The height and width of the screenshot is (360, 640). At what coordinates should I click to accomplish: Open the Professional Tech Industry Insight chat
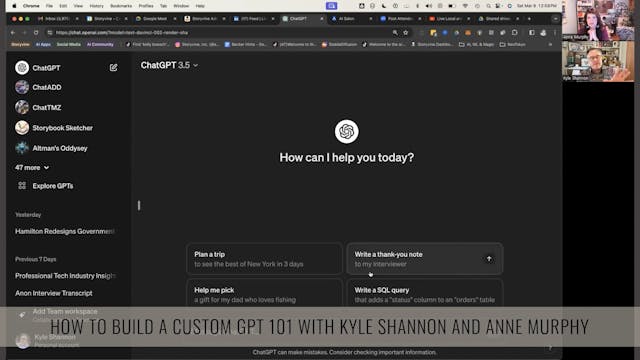point(65,276)
